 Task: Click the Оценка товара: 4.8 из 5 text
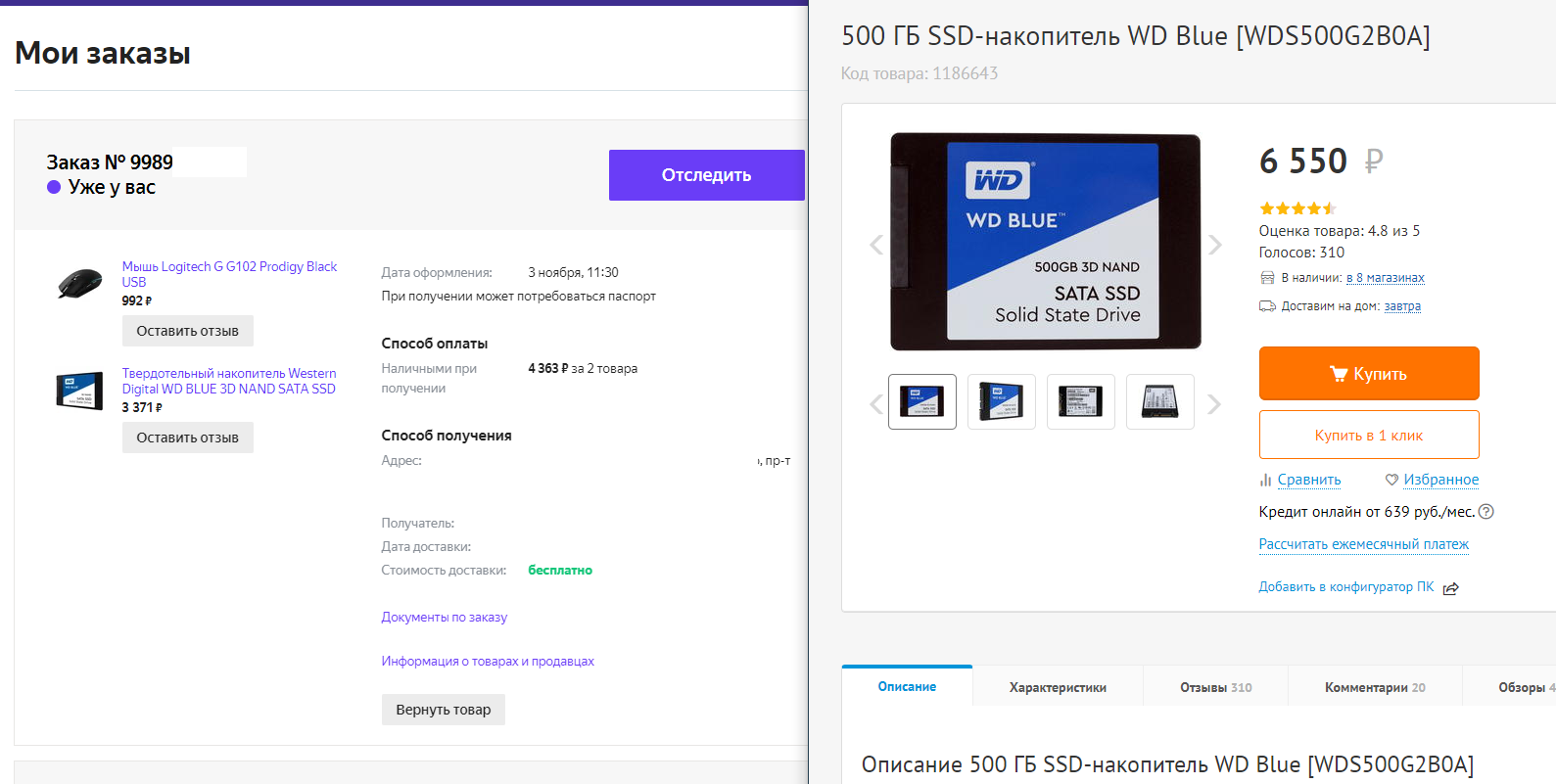pos(1340,231)
